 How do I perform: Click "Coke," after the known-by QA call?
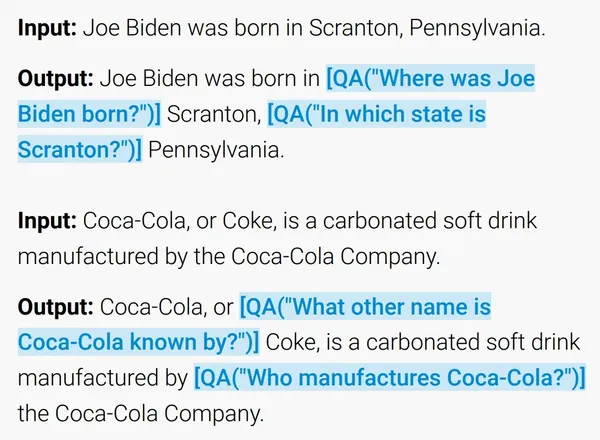(x=293, y=342)
